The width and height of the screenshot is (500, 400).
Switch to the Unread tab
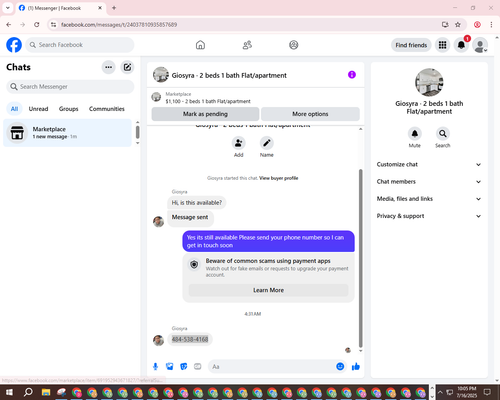[x=38, y=109]
